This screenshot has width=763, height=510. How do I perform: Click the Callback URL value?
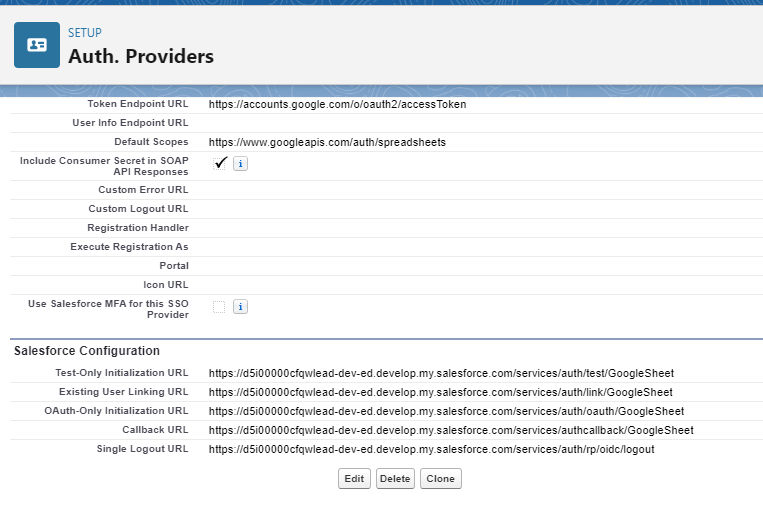[451, 430]
